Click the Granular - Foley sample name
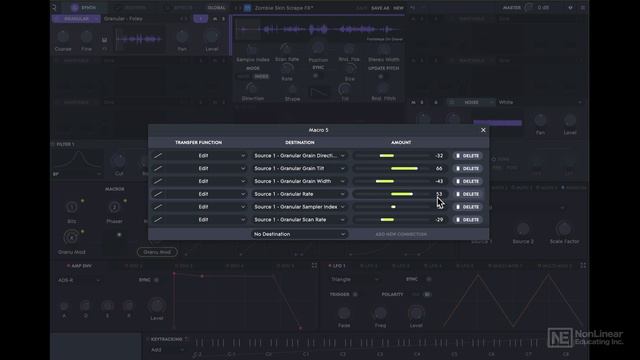 (x=123, y=19)
